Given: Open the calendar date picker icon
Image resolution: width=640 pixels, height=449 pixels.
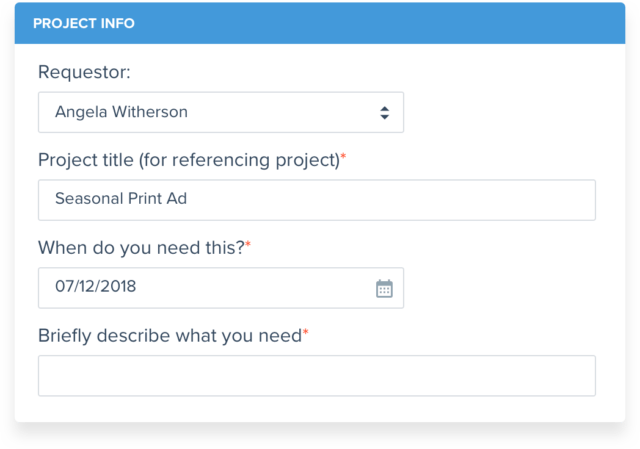Looking at the screenshot, I should point(384,289).
